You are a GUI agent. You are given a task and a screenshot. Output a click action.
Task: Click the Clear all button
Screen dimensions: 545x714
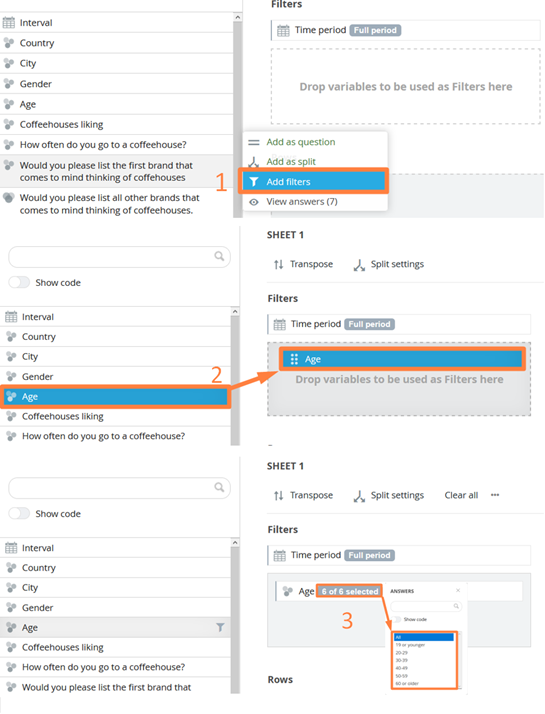[461, 495]
